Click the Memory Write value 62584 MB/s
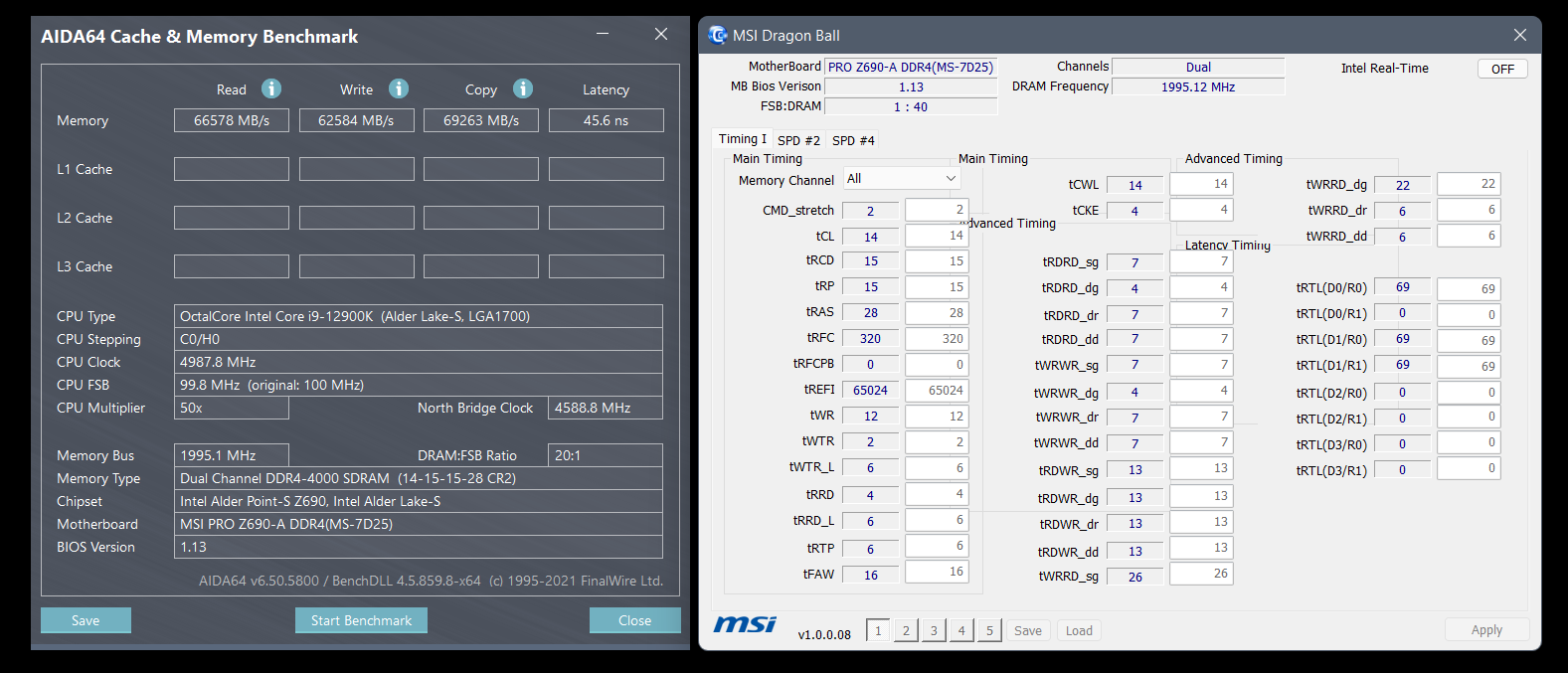The image size is (1568, 673). (356, 120)
